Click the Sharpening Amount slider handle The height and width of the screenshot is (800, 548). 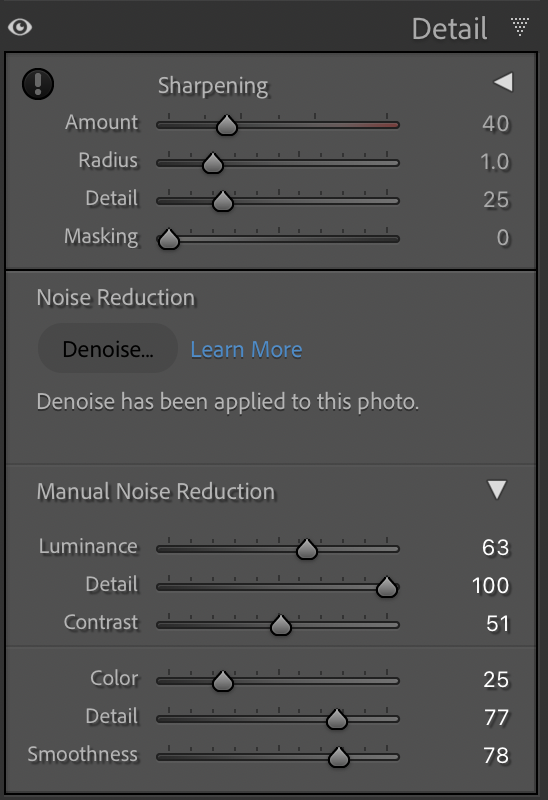point(227,125)
